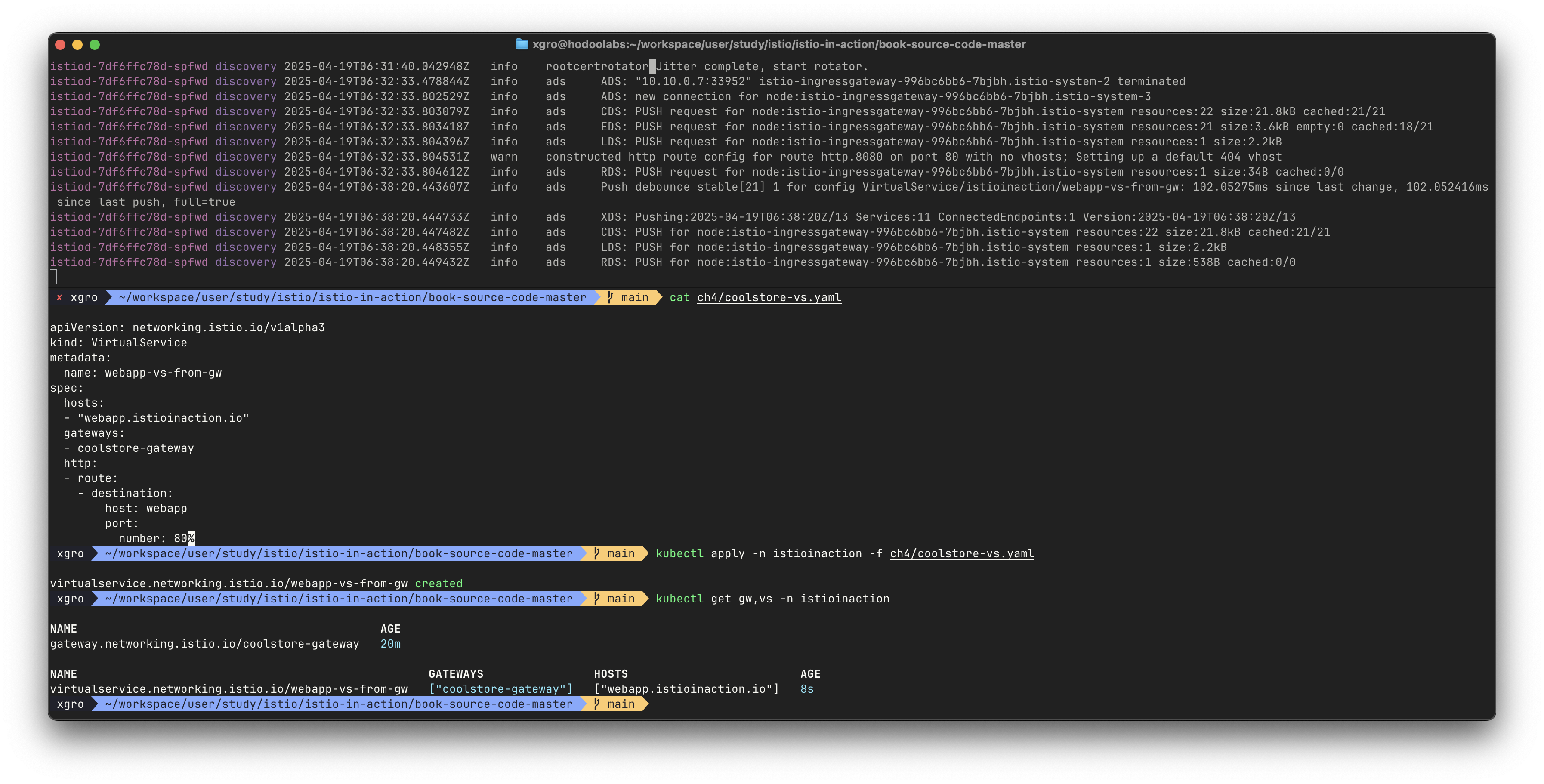1544x784 pixels.
Task: Click the 'warn' log level entry
Action: point(503,157)
